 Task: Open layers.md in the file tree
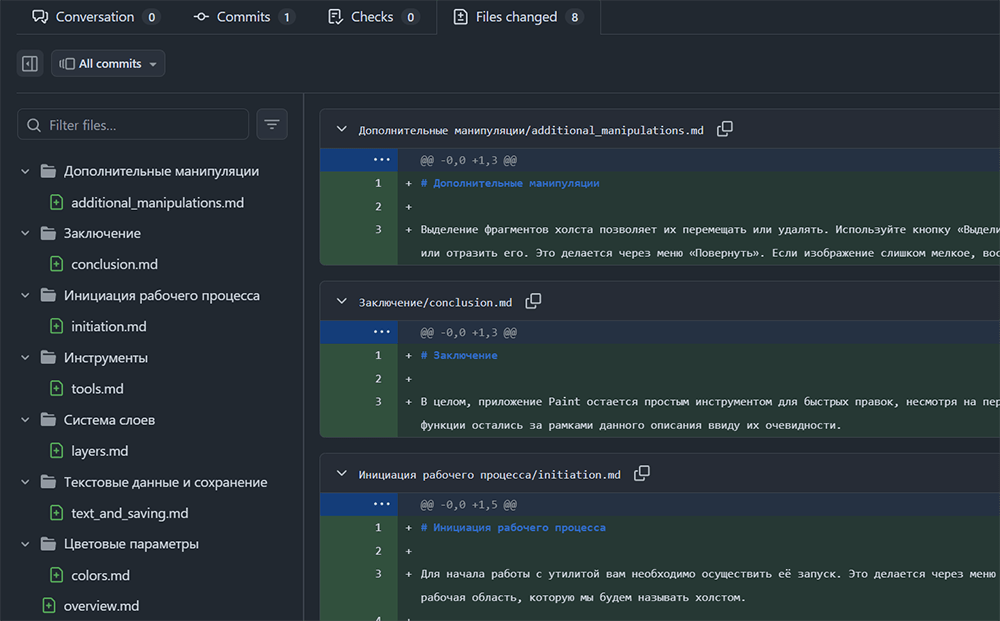[x=99, y=451]
